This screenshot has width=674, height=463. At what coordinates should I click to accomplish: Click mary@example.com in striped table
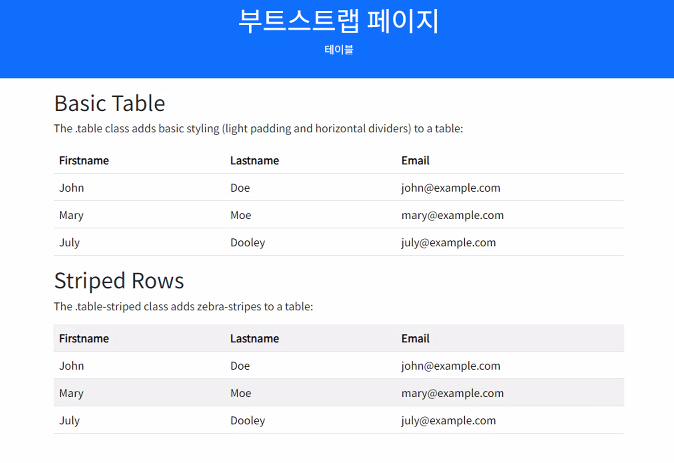tap(452, 393)
